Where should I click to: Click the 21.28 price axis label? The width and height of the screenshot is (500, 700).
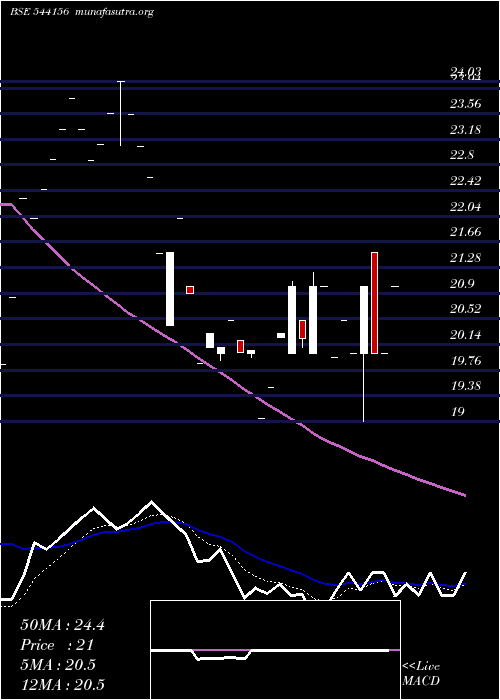coord(465,258)
